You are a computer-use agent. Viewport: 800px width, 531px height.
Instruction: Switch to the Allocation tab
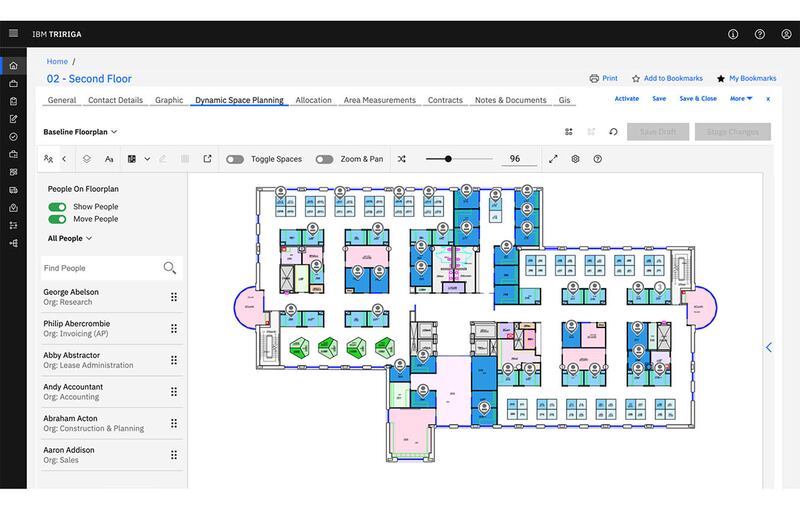[313, 100]
